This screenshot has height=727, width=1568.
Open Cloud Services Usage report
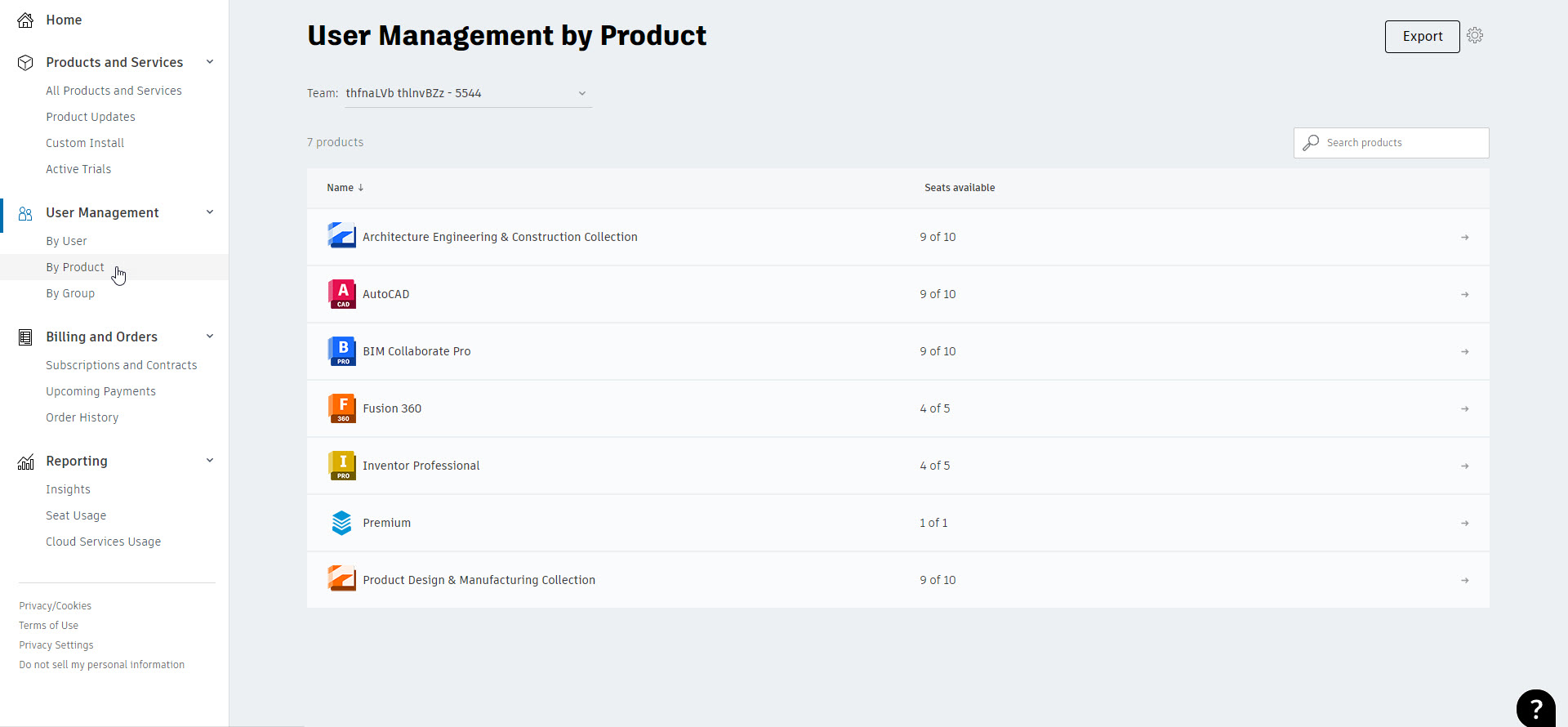click(x=103, y=542)
